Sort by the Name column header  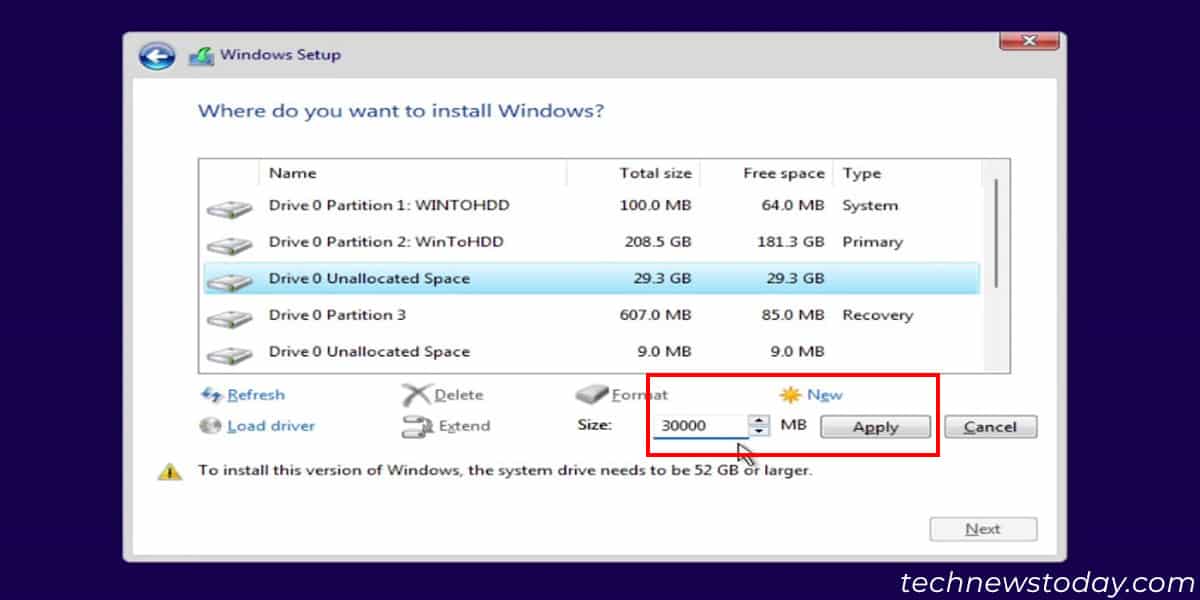click(x=293, y=173)
